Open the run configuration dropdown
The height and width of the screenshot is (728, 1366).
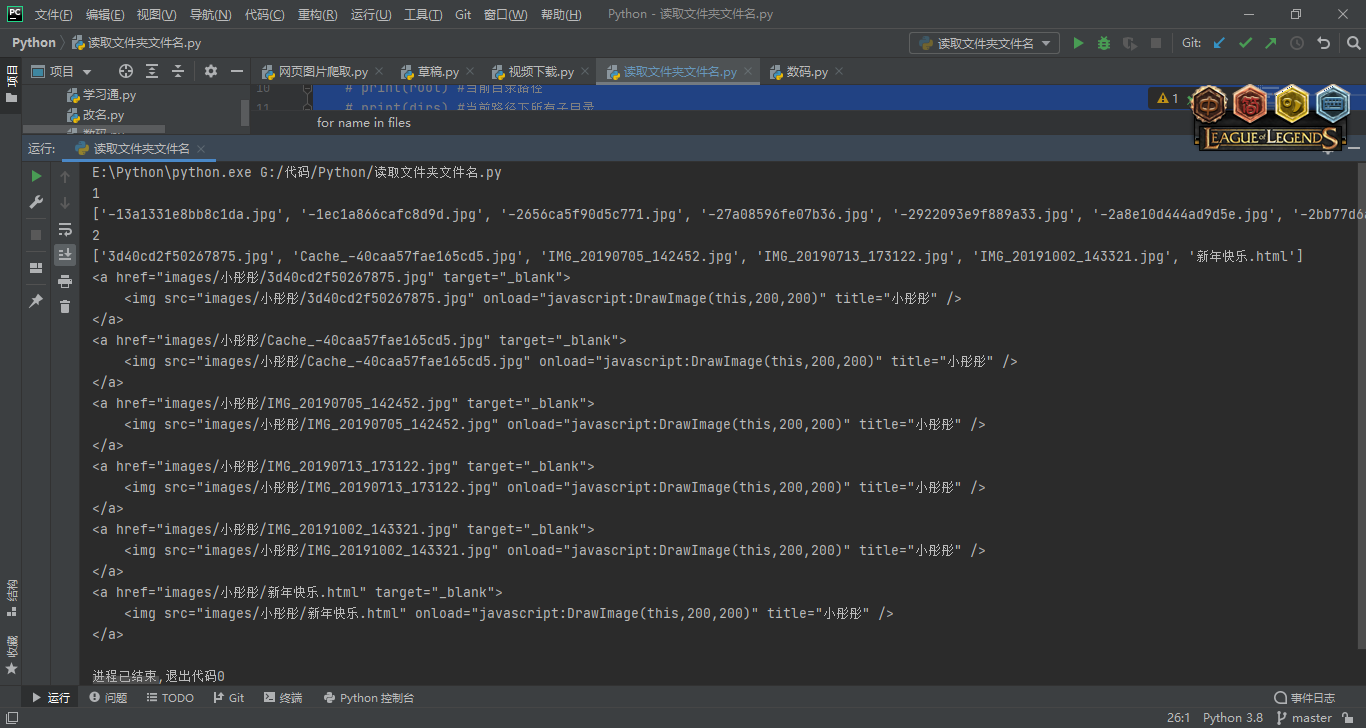pos(984,43)
